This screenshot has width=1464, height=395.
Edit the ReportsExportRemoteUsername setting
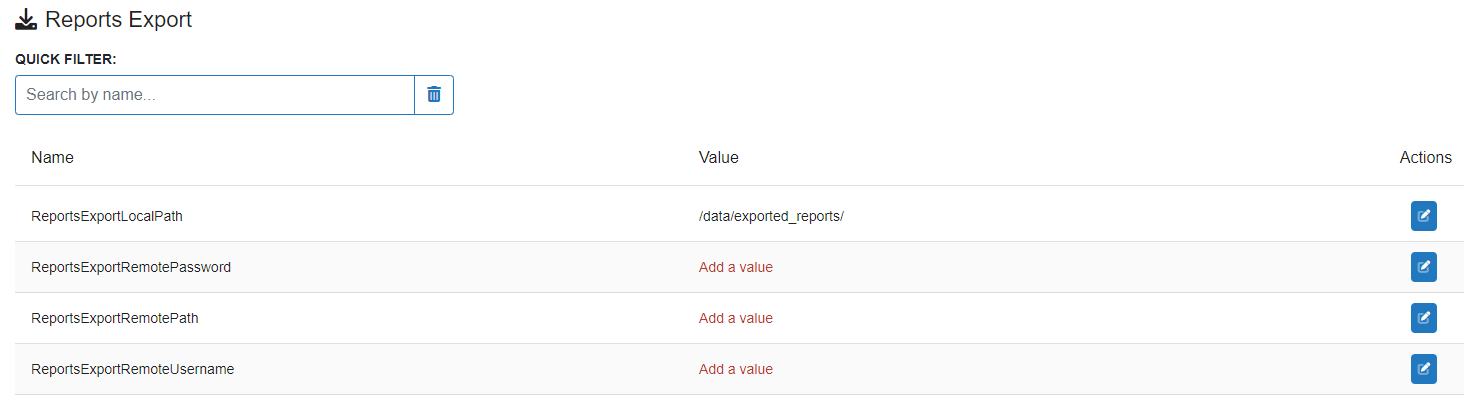pyautogui.click(x=1424, y=369)
